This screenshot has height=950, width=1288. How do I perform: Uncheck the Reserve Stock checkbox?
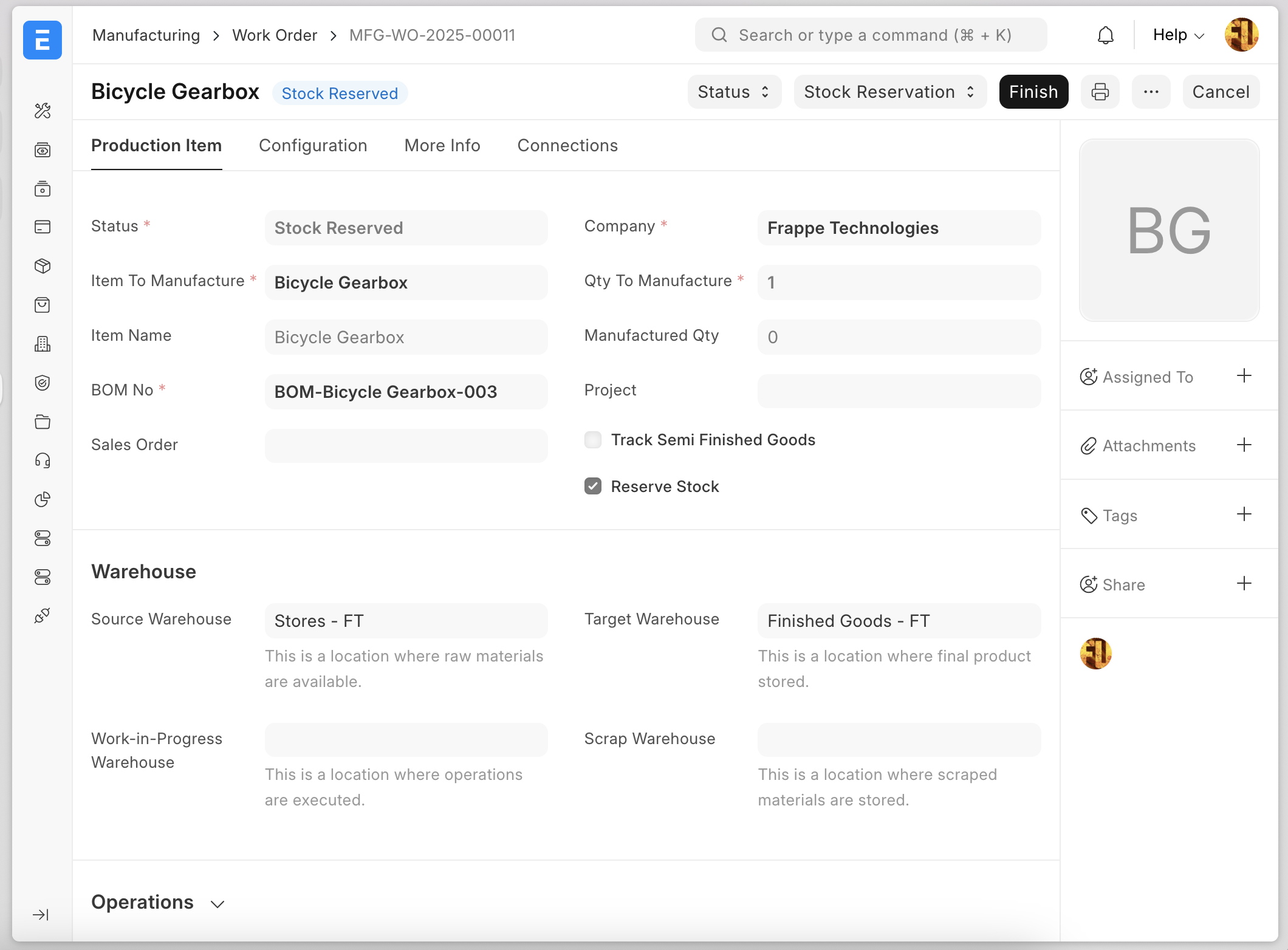592,487
